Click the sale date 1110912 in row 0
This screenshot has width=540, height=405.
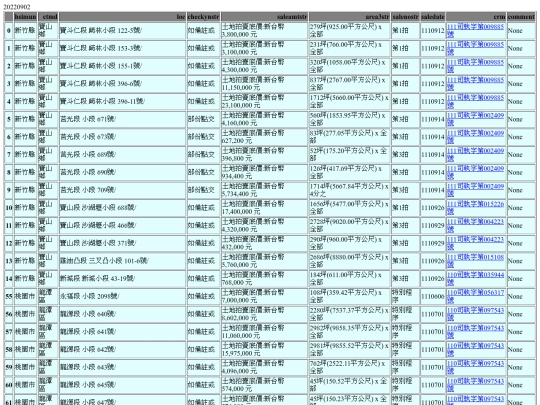point(433,30)
